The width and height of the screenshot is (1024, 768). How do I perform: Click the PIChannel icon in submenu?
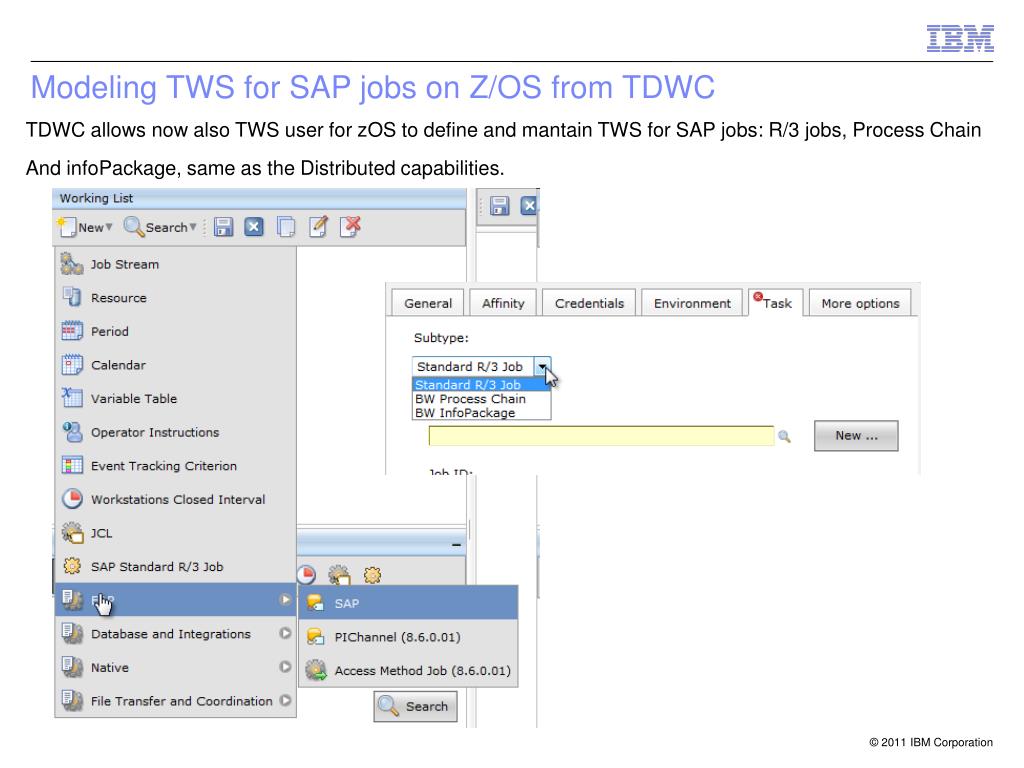click(x=315, y=636)
